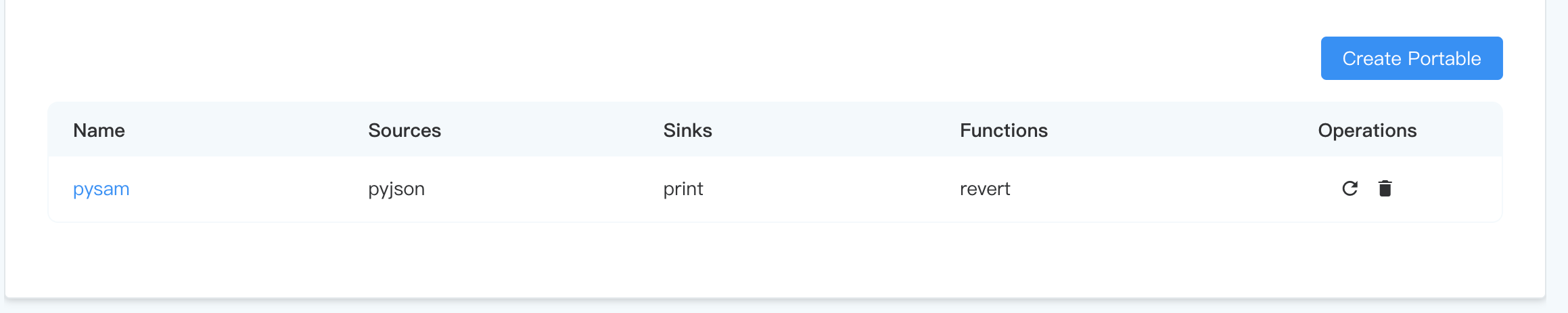Click the pyjson text under Sources
The height and width of the screenshot is (313, 1568).
coord(396,189)
